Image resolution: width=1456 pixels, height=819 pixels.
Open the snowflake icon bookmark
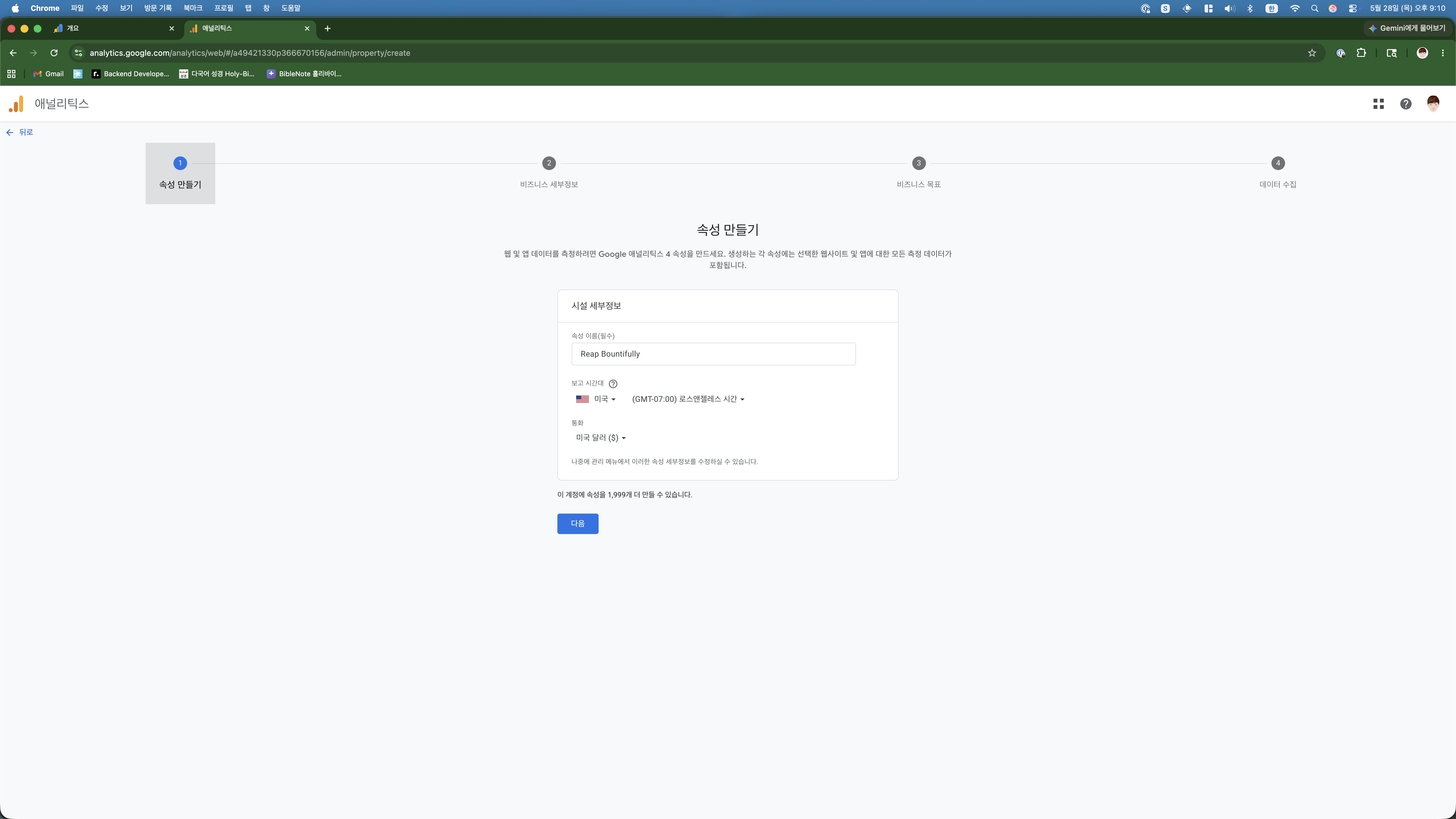[x=78, y=74]
